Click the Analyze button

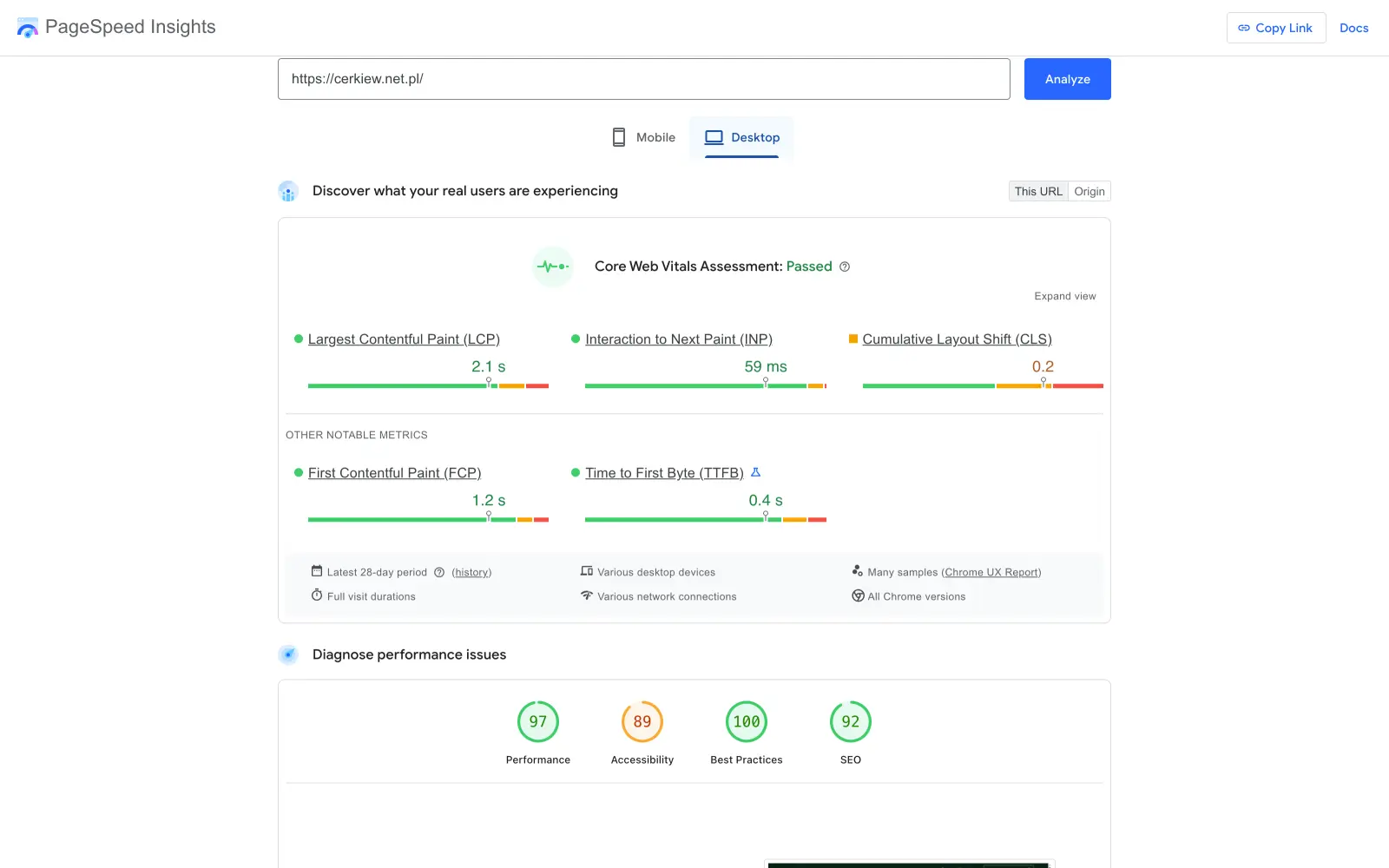point(1068,79)
